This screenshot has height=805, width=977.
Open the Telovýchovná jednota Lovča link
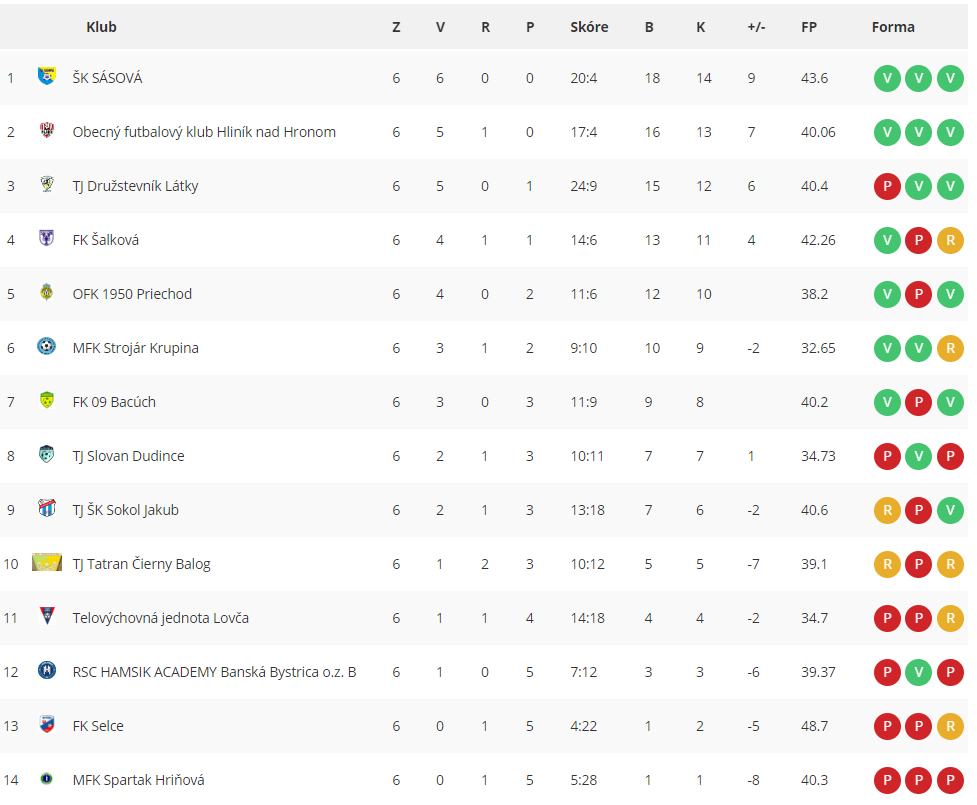point(160,618)
